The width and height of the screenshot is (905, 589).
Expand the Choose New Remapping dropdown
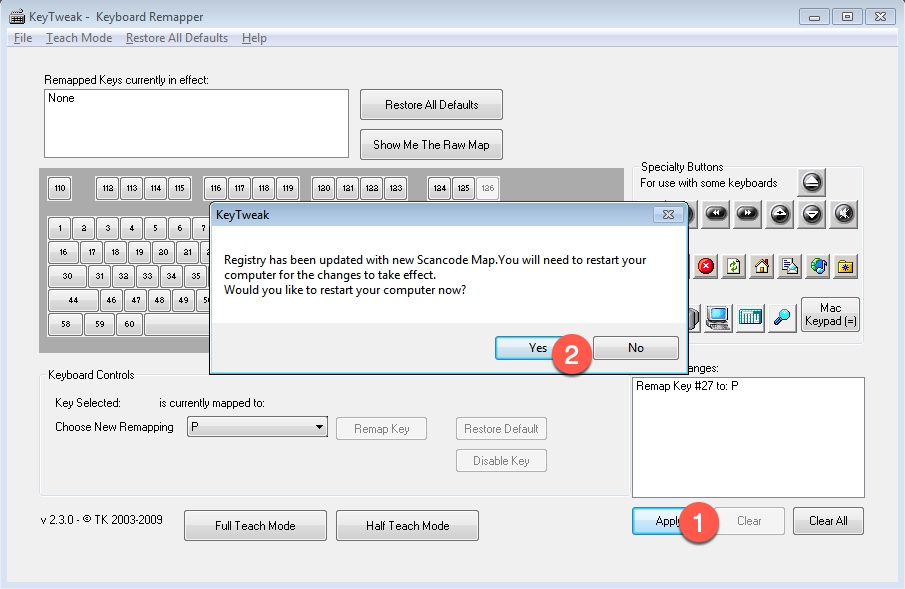point(319,428)
